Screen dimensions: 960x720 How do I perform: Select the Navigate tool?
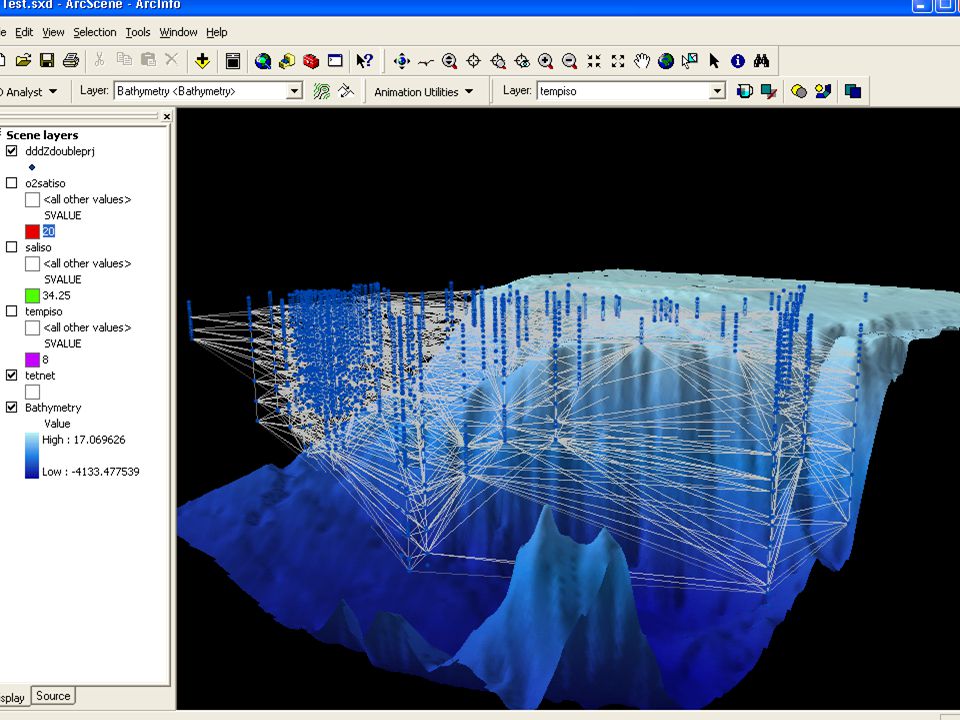[402, 61]
